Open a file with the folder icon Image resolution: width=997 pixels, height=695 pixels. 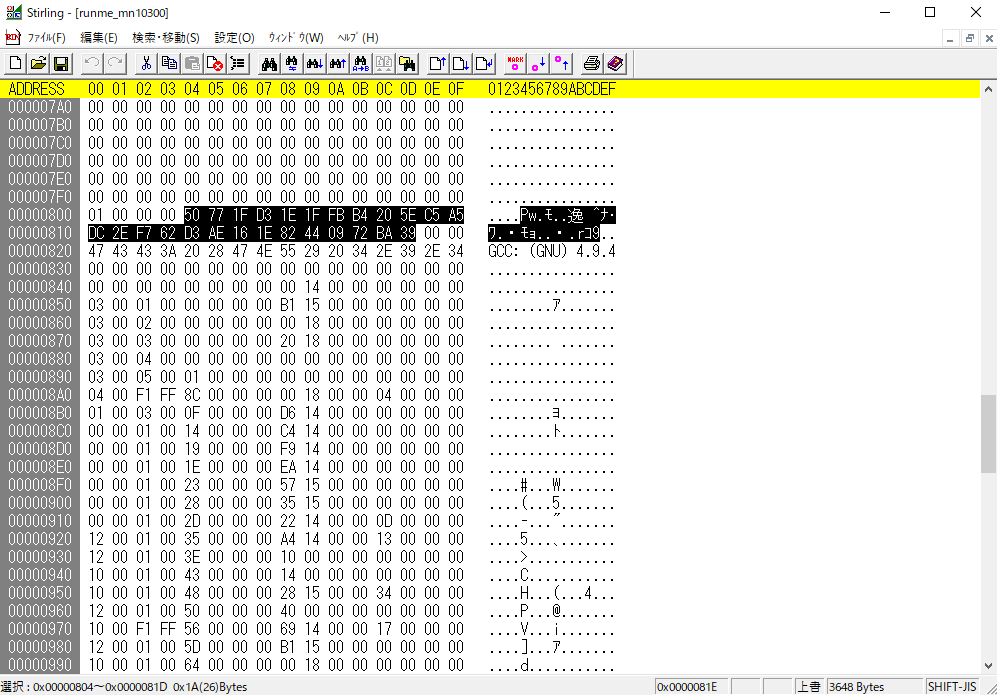coord(38,64)
